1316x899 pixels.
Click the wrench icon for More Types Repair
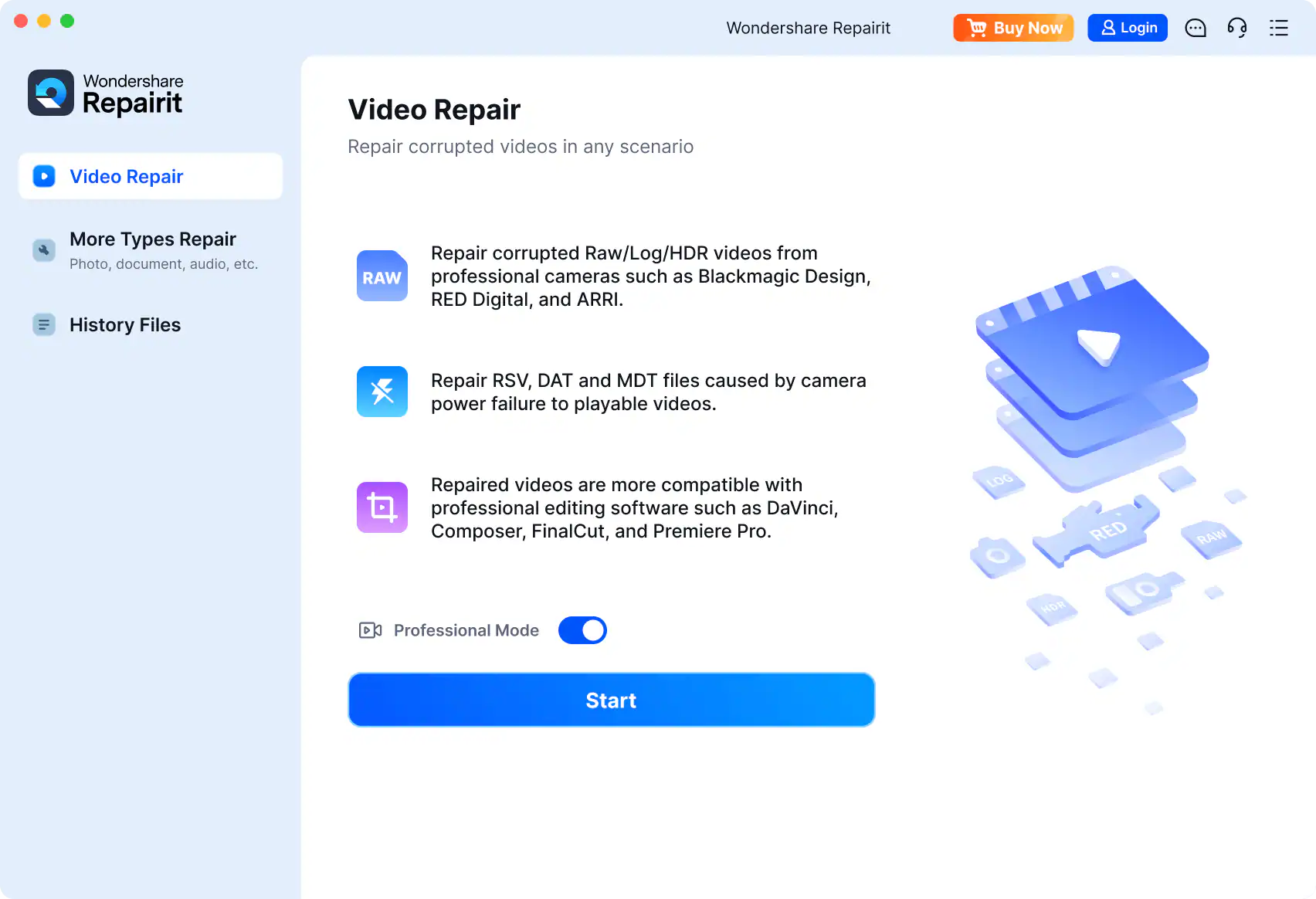[x=43, y=249]
